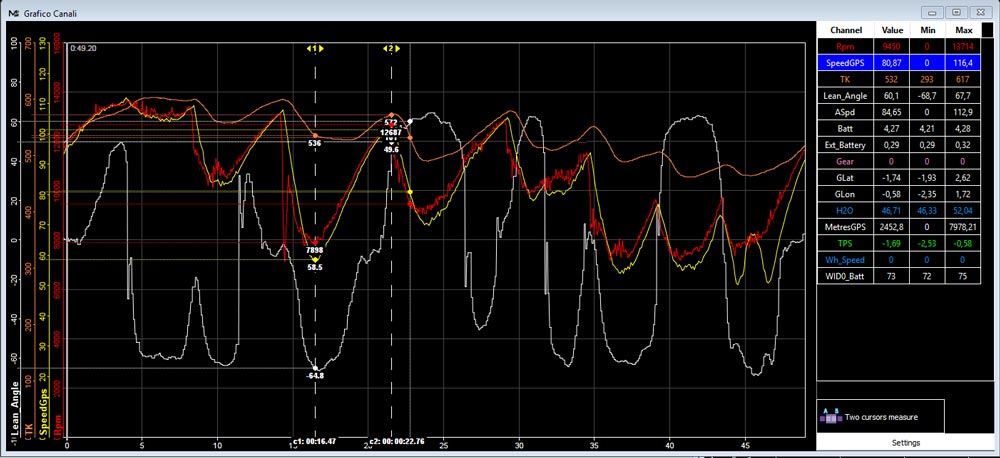Select the TK channel row
1000x458 pixels.
coord(899,80)
